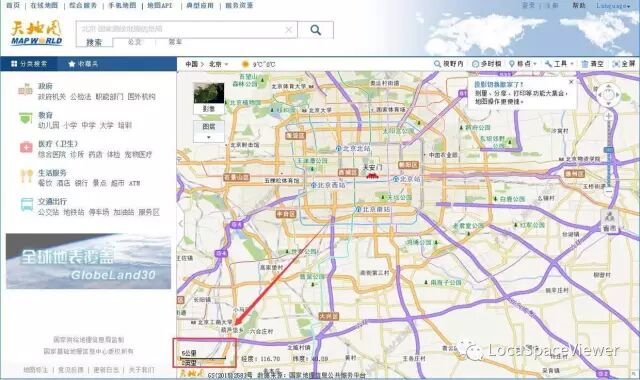The height and width of the screenshot is (380, 640).
Task: Click the red 医疗 medical kit icon
Action: (x=26, y=147)
